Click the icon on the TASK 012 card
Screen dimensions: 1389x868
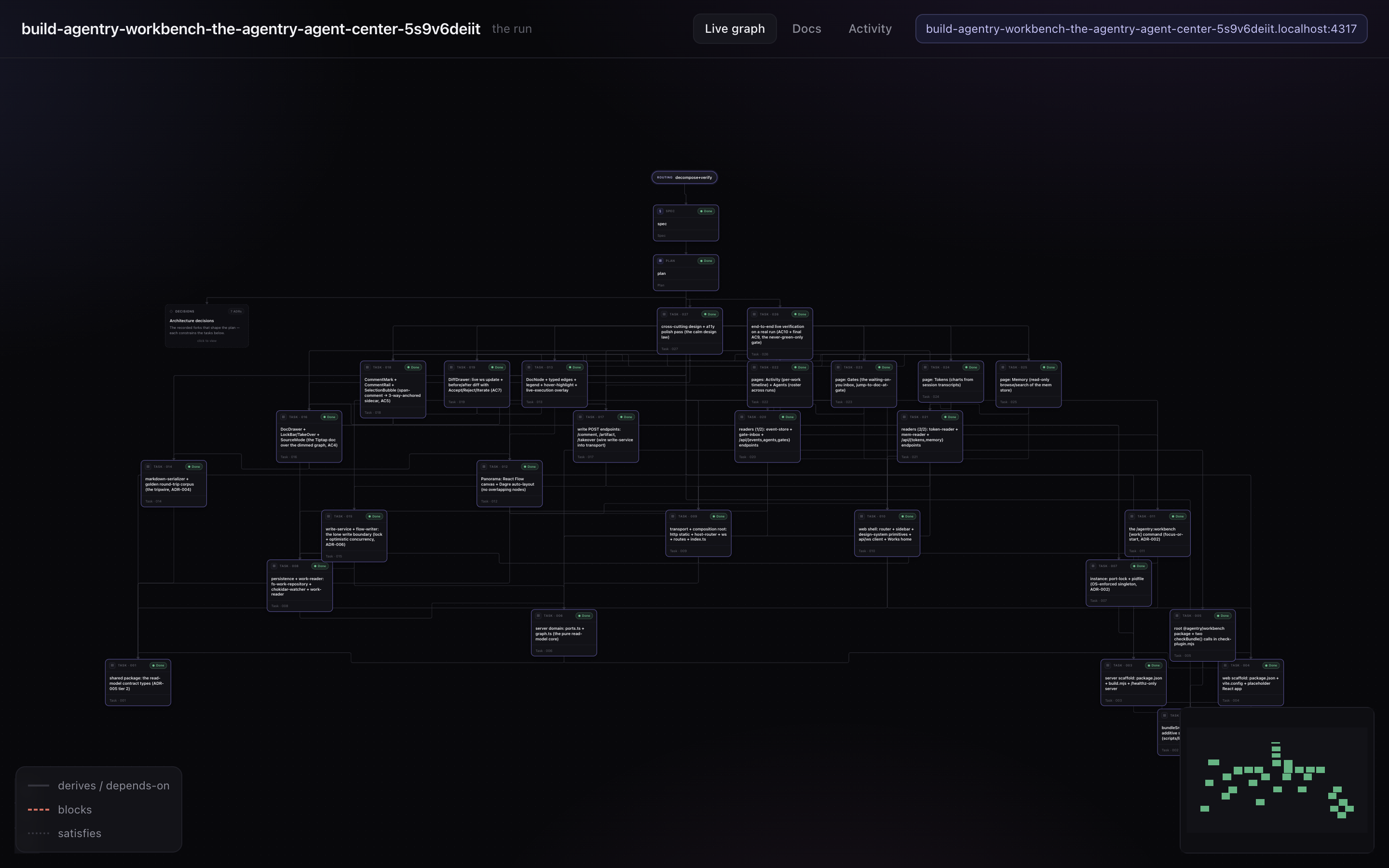[x=484, y=466]
